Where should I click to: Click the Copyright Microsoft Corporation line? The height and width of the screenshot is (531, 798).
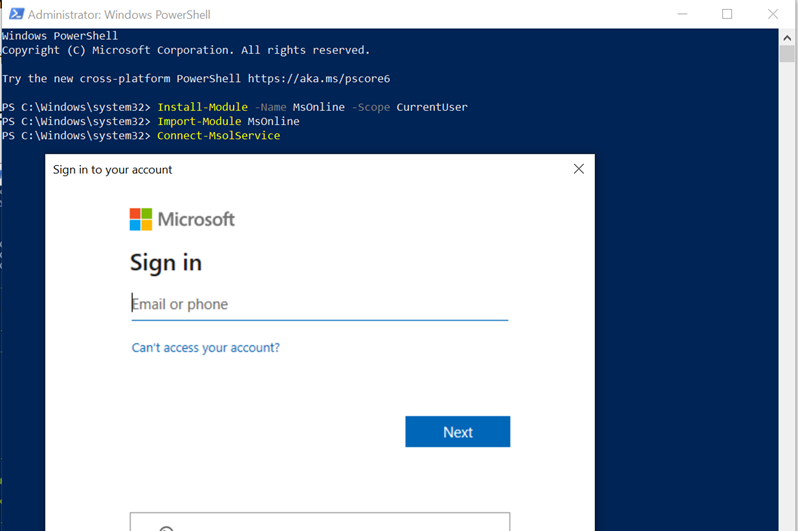pos(186,50)
